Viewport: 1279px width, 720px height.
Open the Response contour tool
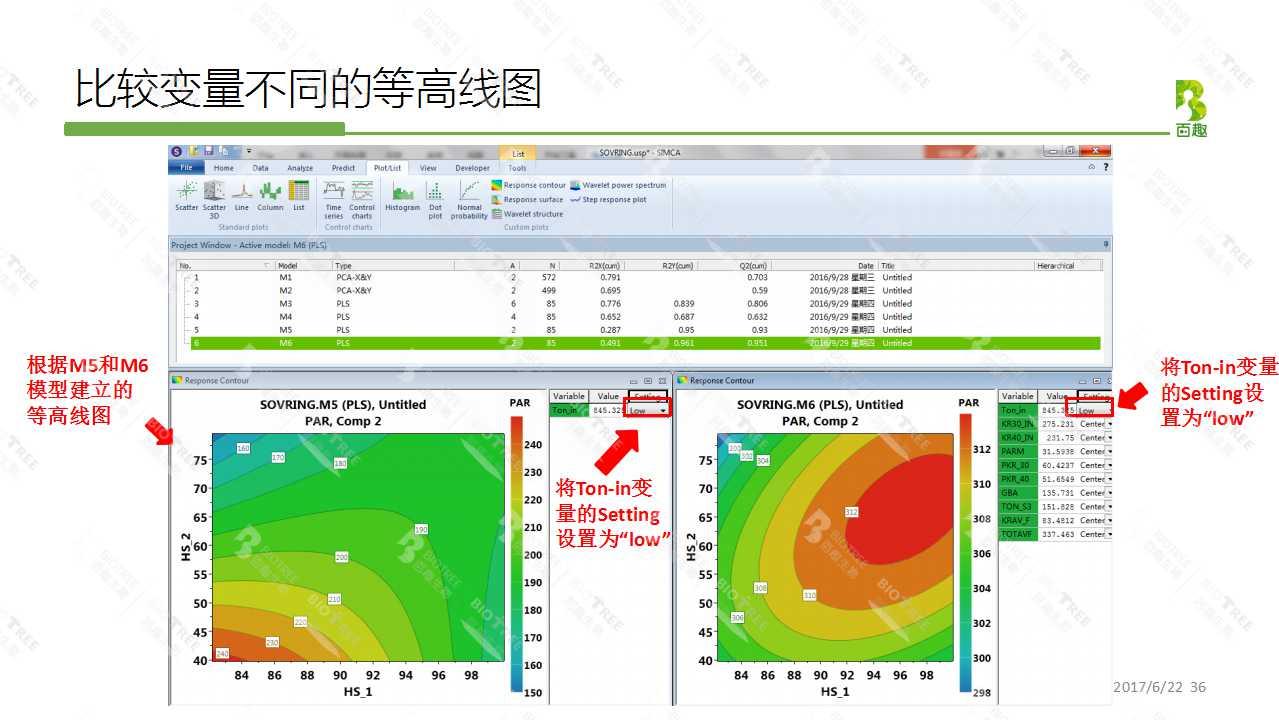(x=534, y=185)
